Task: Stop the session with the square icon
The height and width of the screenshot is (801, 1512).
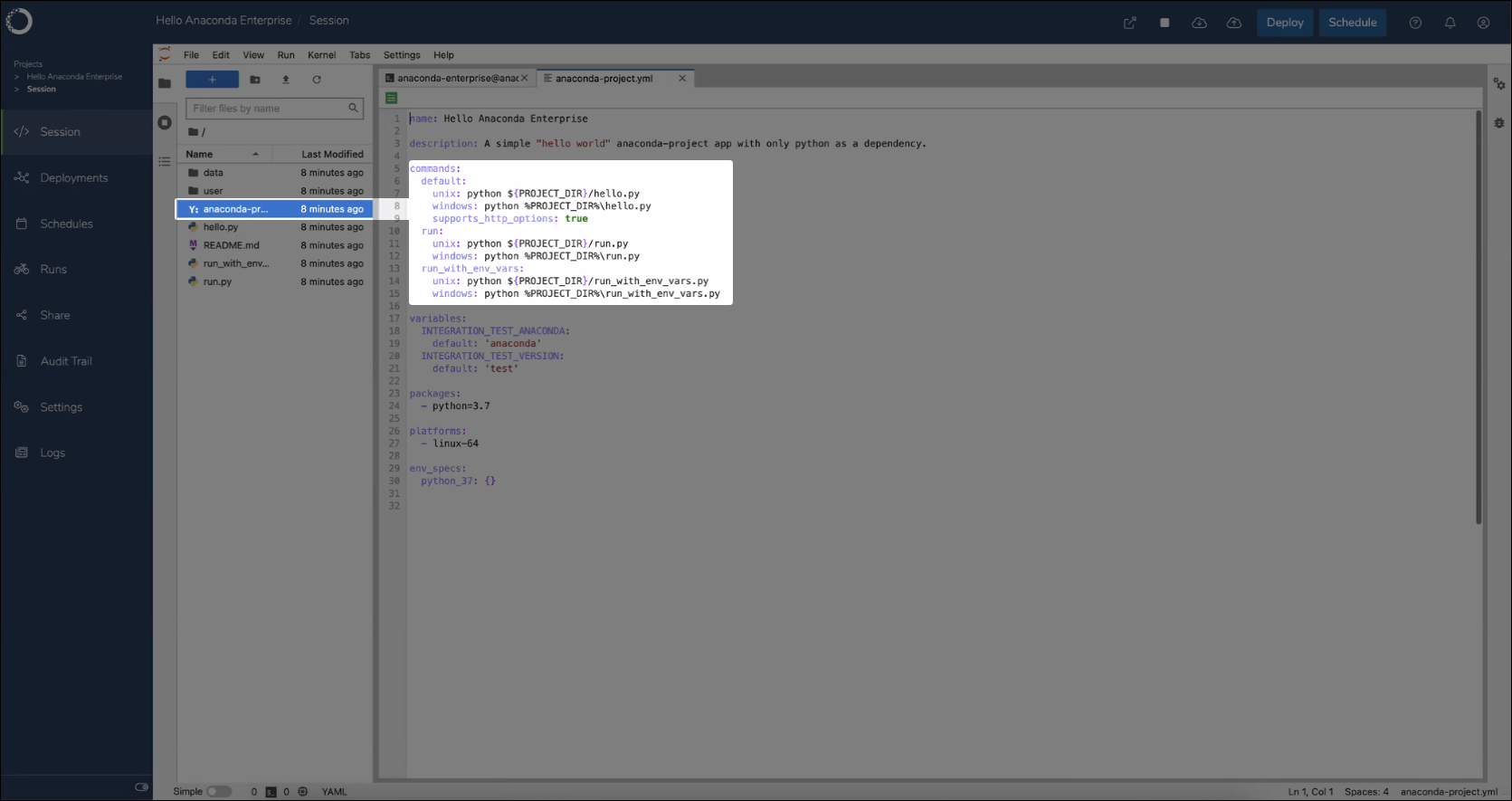Action: click(1165, 23)
